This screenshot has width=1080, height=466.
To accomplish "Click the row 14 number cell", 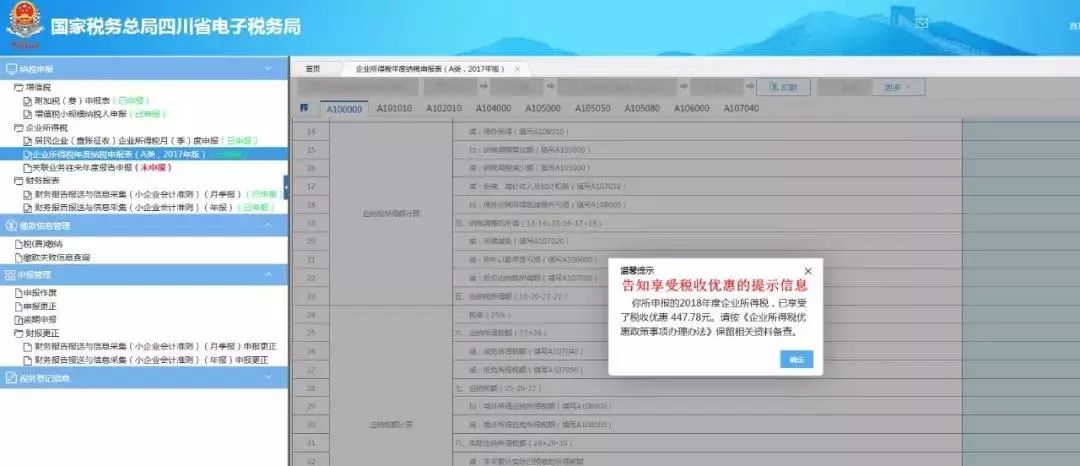I will tap(311, 131).
